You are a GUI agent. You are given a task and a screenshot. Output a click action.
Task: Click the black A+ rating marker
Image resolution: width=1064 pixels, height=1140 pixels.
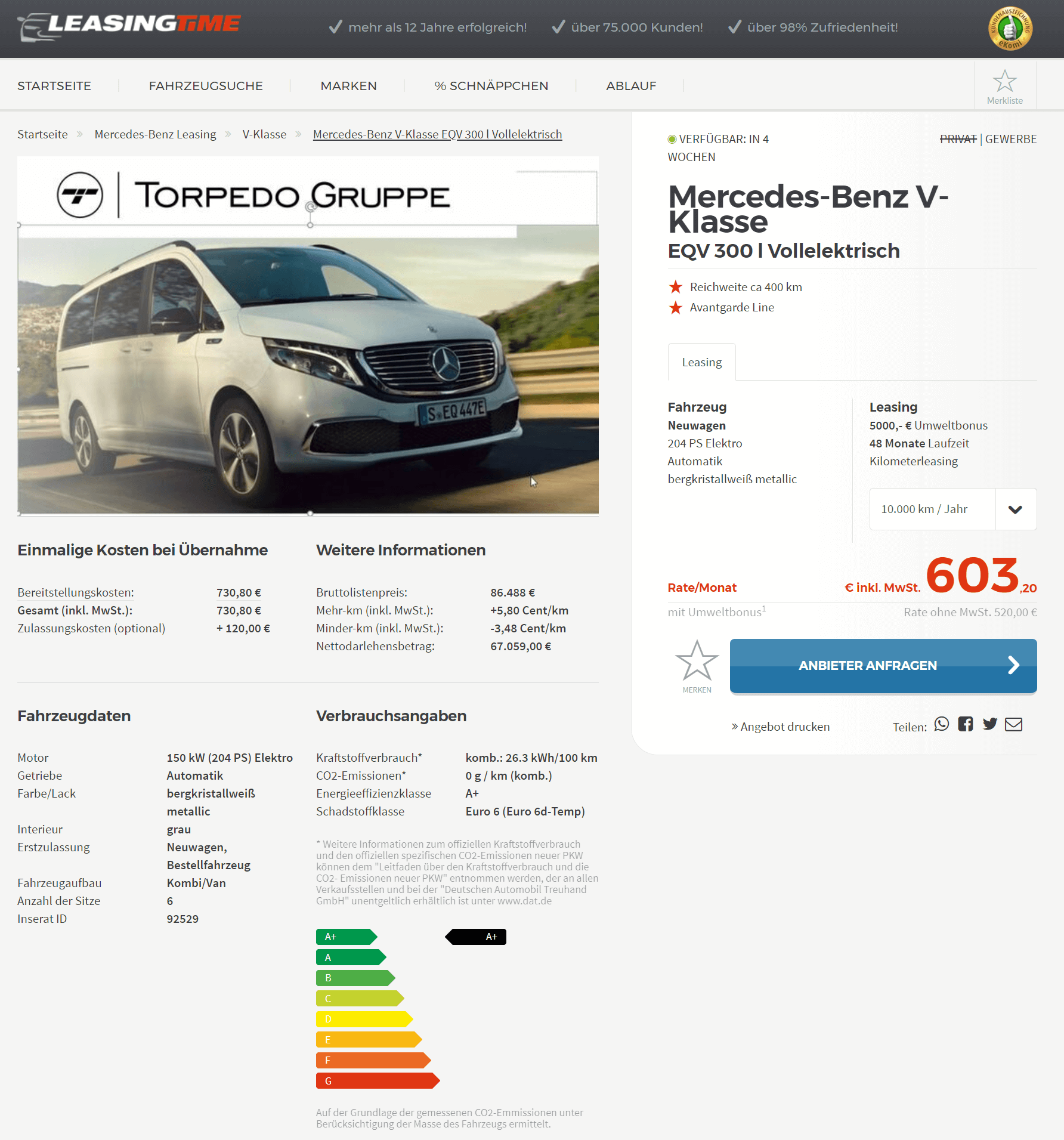pos(475,937)
